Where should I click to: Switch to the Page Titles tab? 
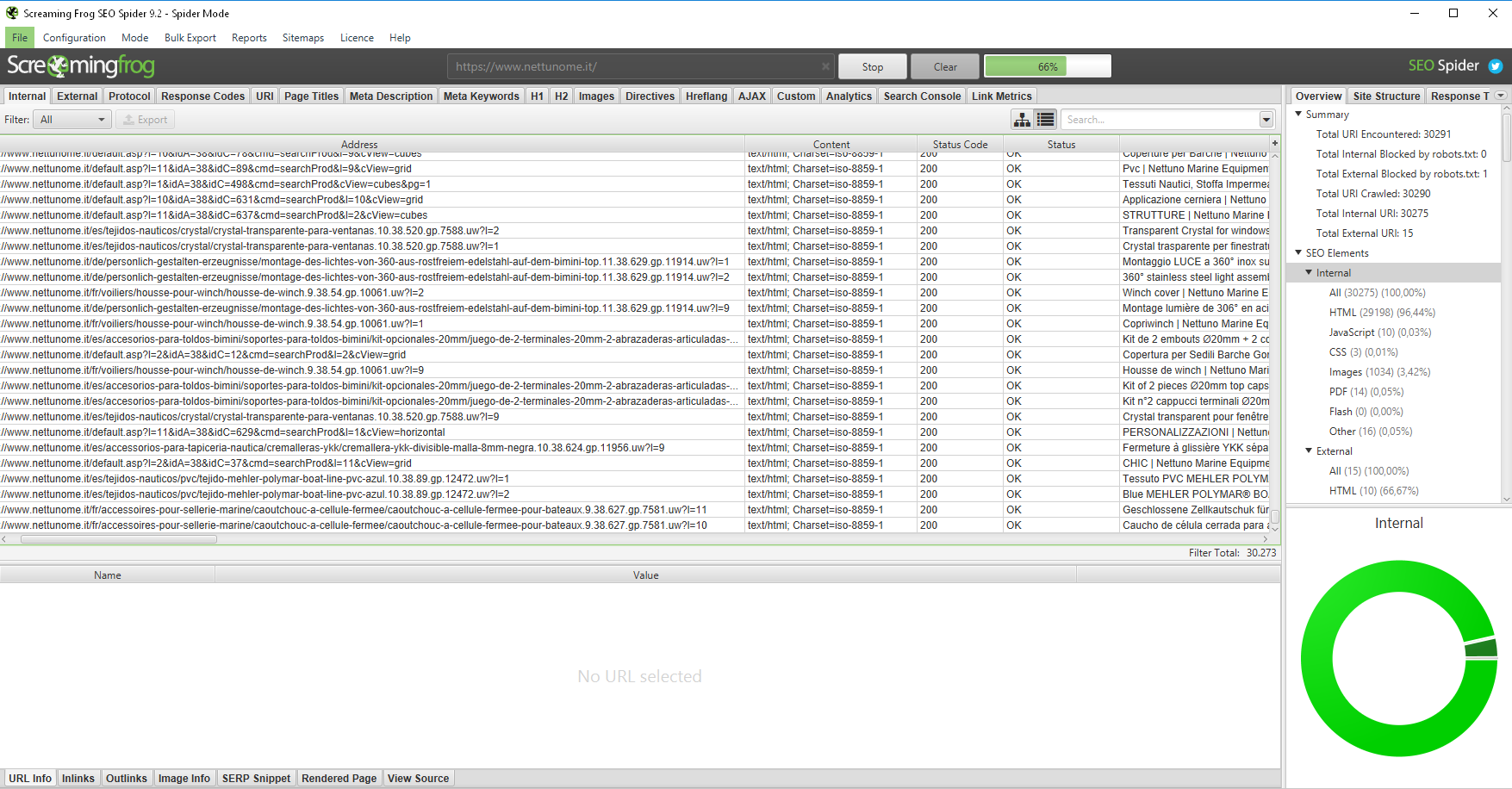[311, 96]
